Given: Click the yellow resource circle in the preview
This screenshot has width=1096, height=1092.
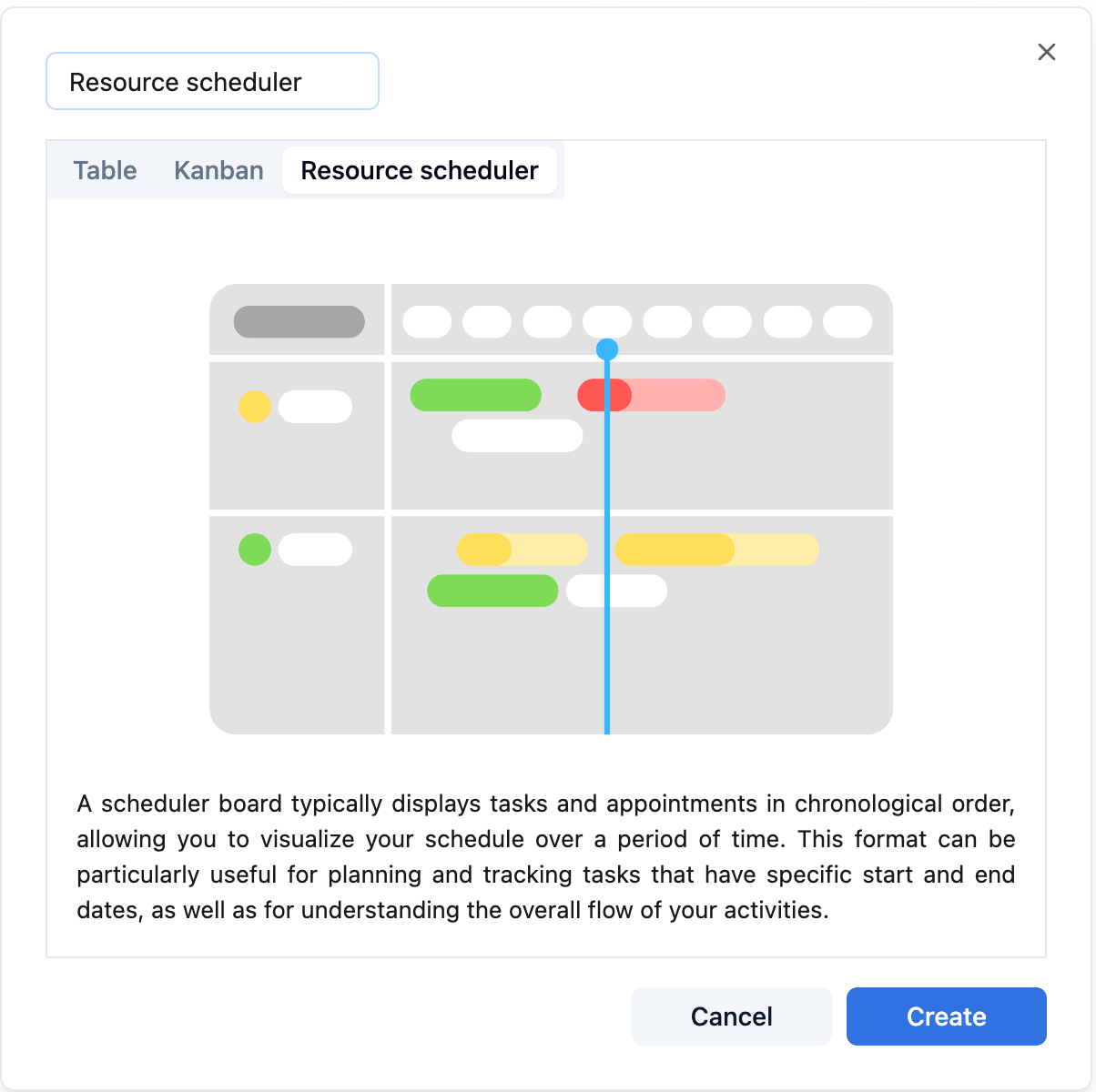Looking at the screenshot, I should click(x=255, y=407).
